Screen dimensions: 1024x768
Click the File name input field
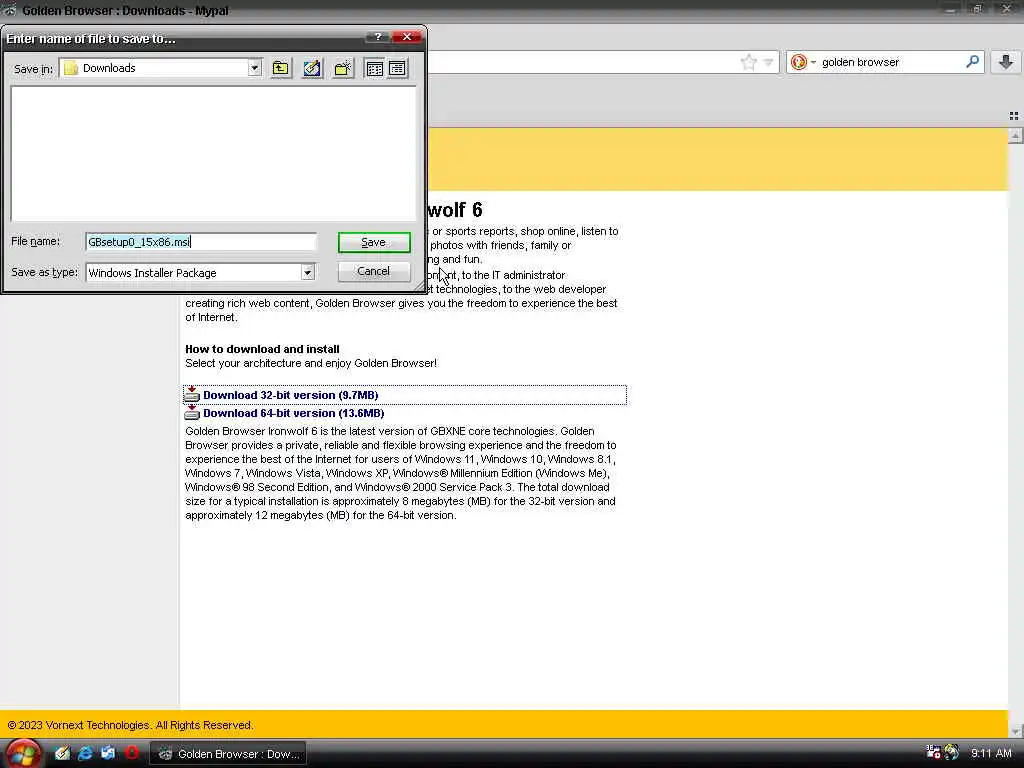(201, 242)
